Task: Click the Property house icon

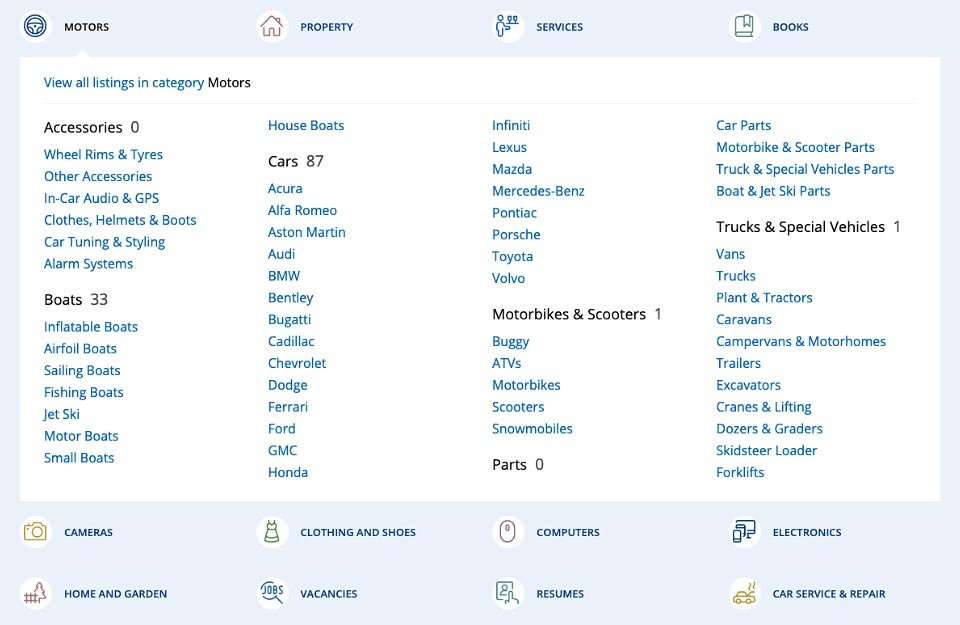Action: [272, 27]
